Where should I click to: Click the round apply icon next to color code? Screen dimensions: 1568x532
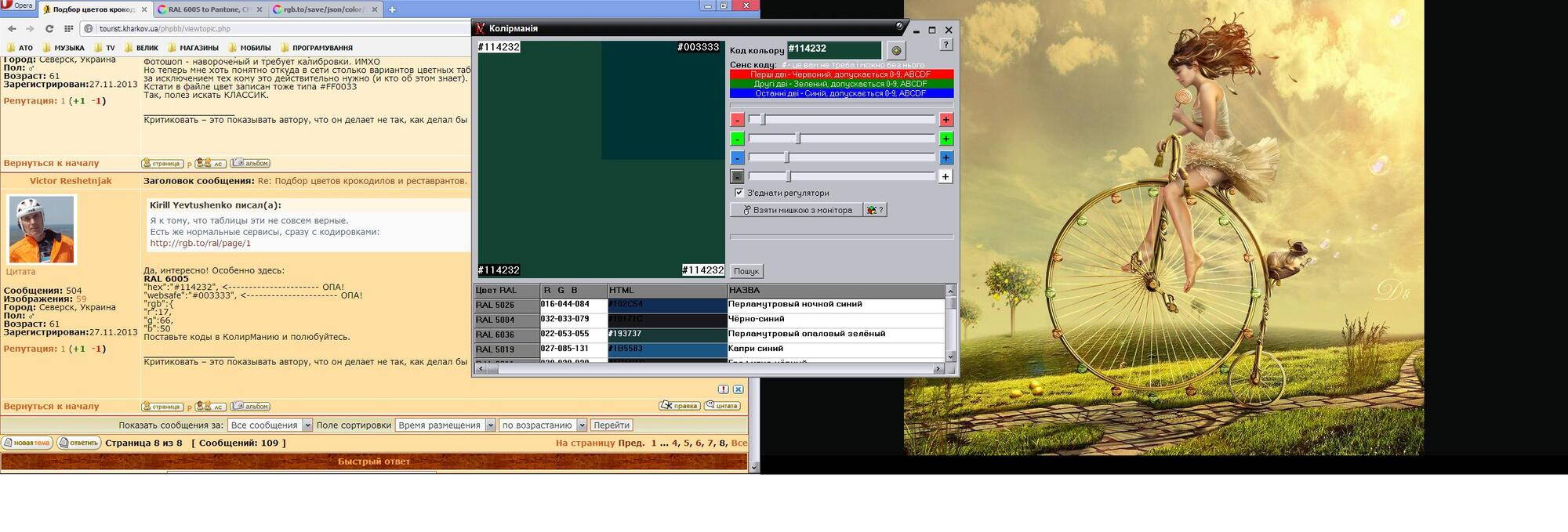(896, 50)
